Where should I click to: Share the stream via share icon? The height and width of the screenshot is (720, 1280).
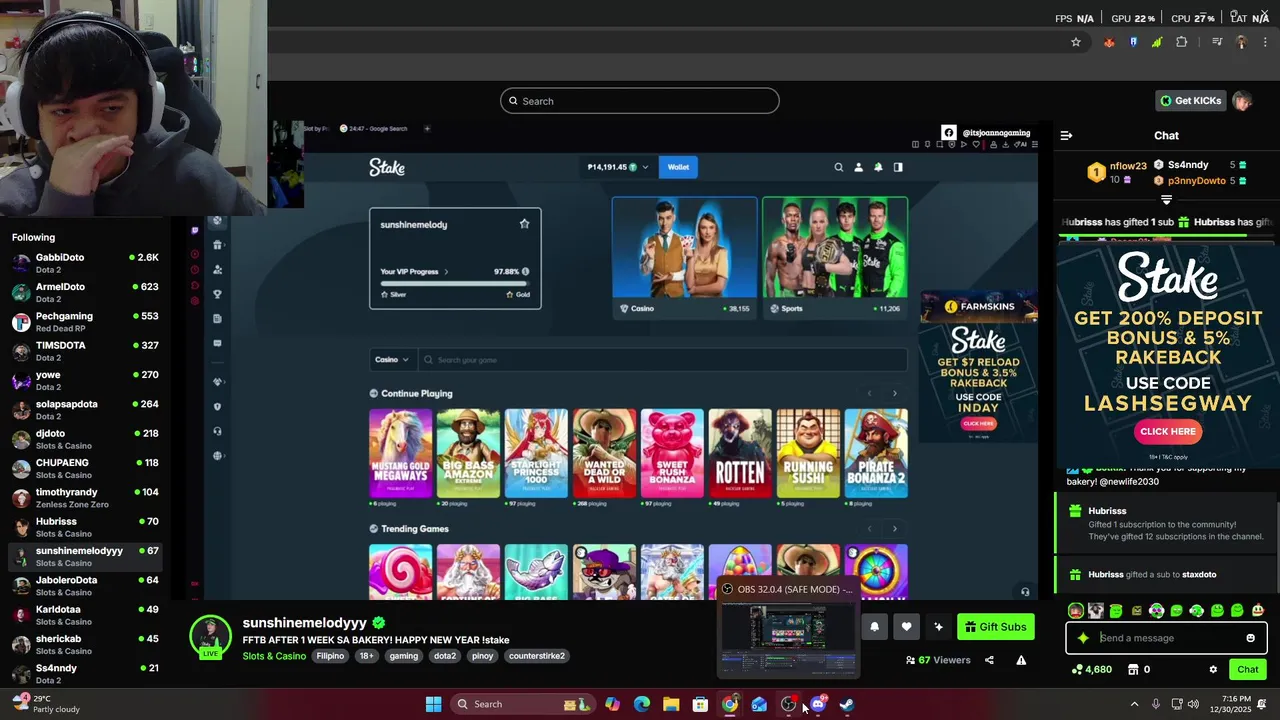point(989,660)
